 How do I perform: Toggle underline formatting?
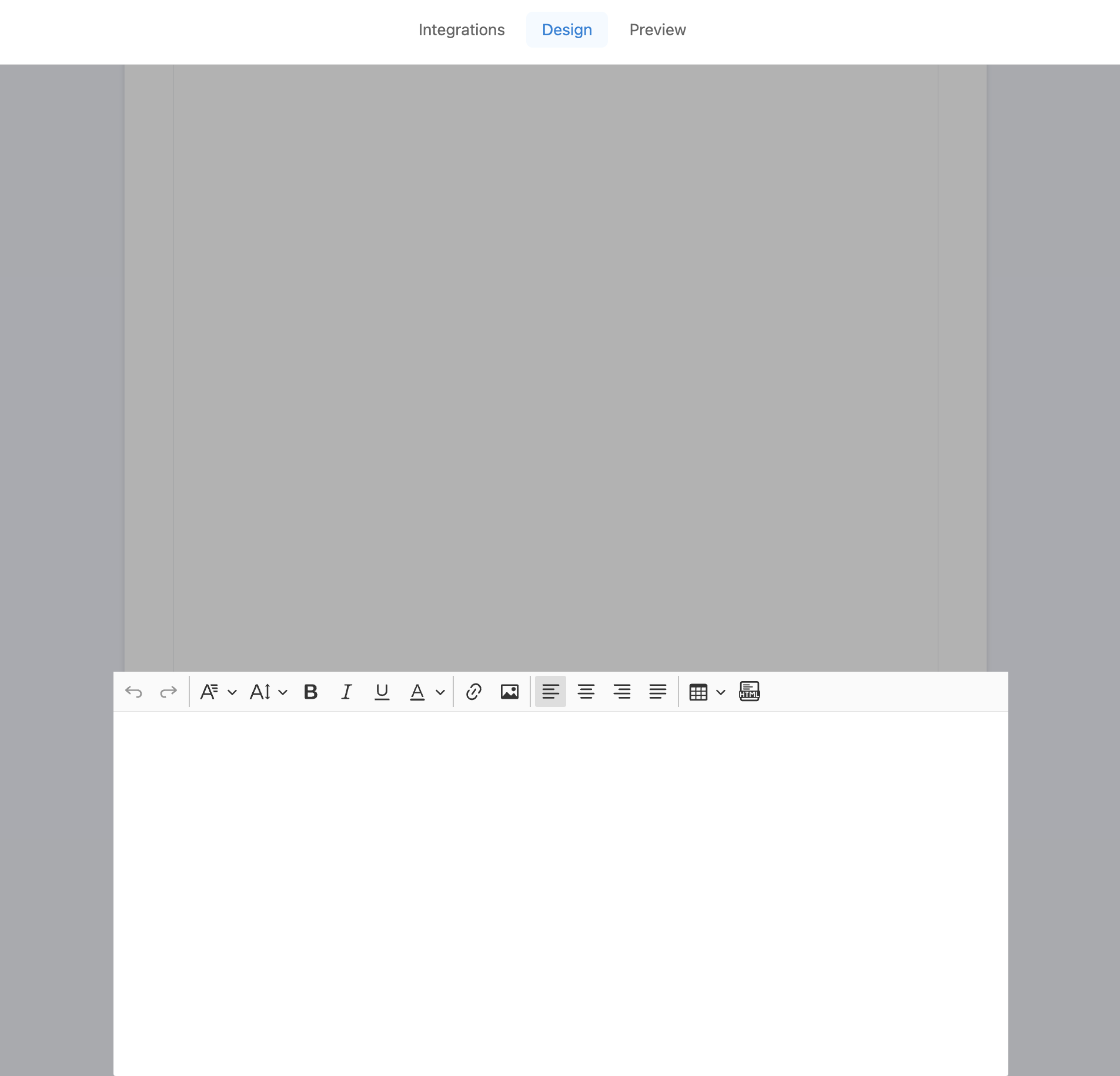point(382,692)
